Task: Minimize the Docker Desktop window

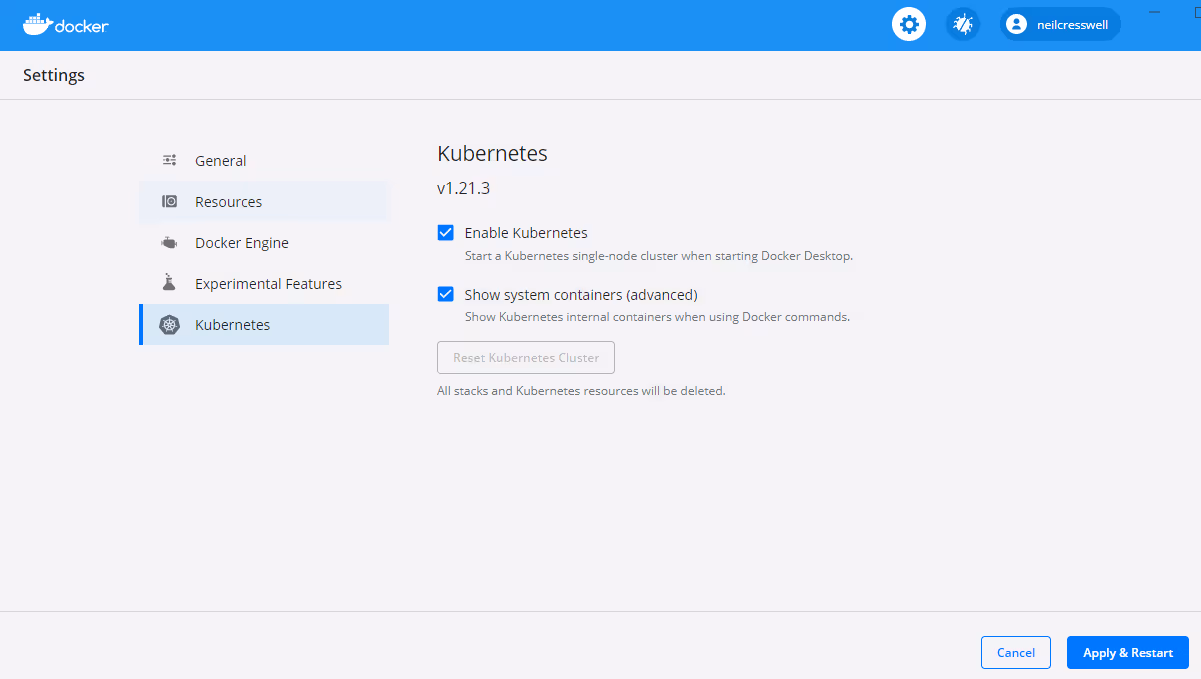Action: [1155, 11]
